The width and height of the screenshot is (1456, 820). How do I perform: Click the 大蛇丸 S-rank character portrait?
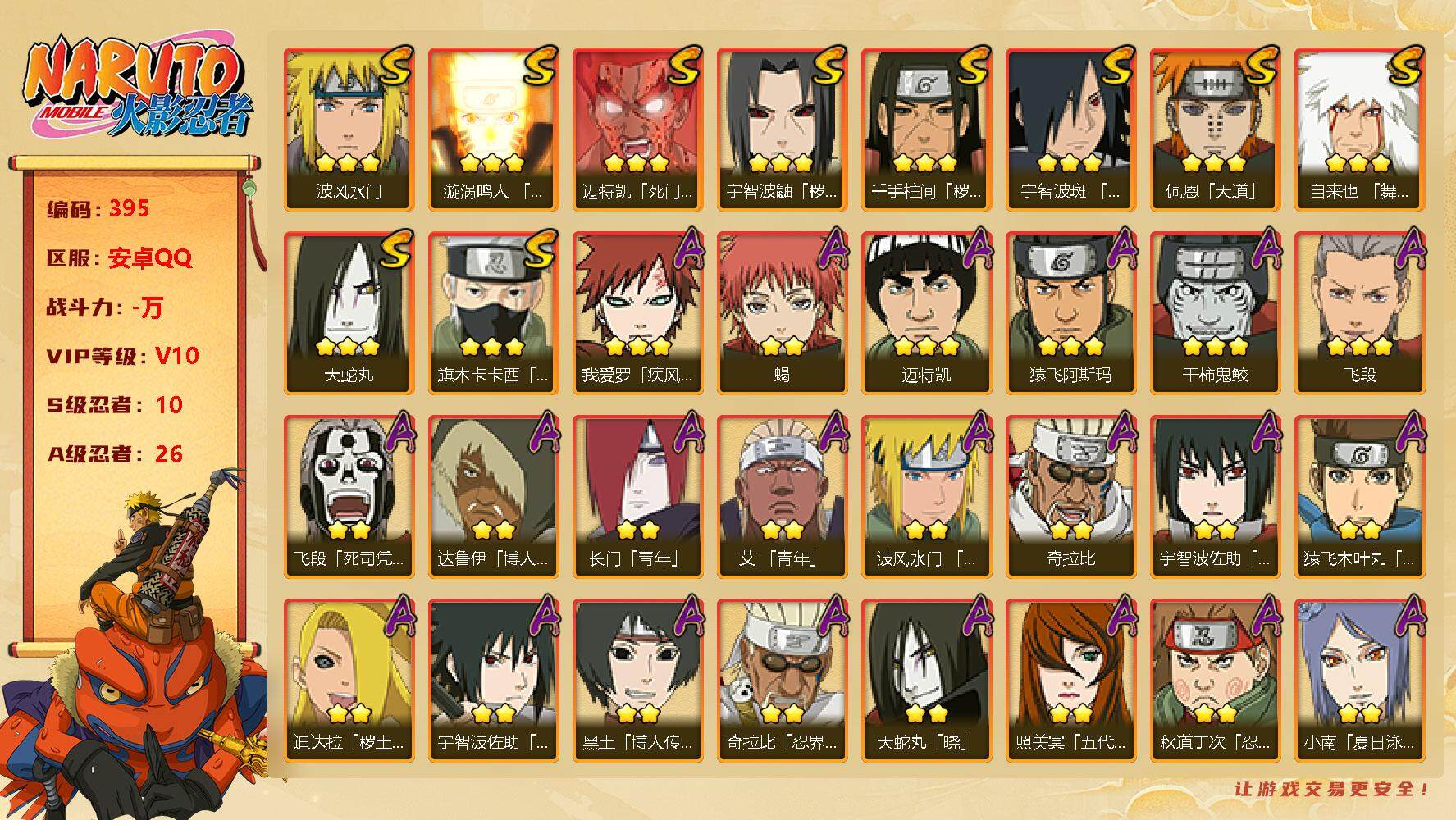click(349, 313)
